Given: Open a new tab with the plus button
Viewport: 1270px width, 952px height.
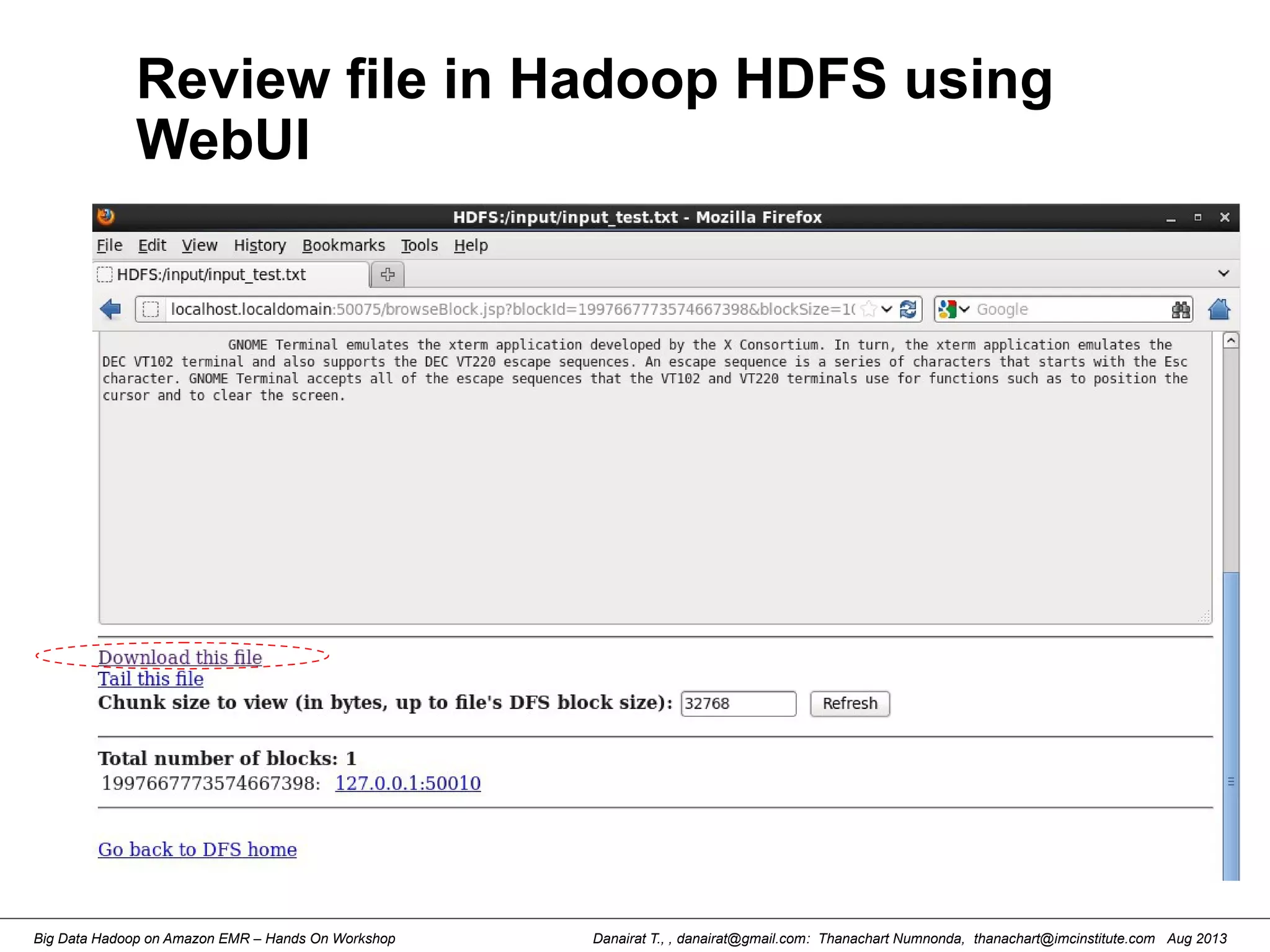Looking at the screenshot, I should click(388, 275).
